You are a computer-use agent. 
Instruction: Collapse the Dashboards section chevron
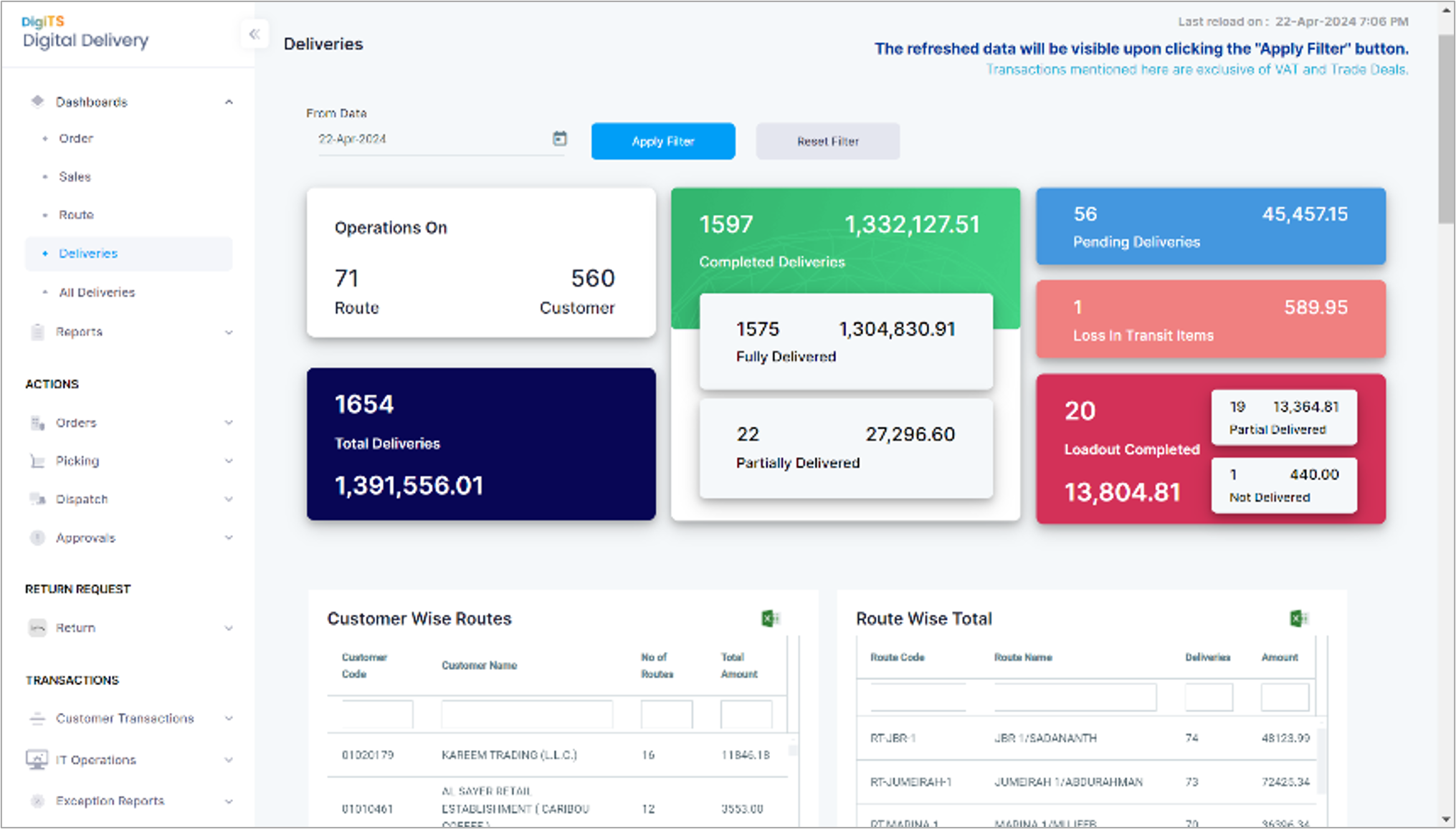coord(229,102)
